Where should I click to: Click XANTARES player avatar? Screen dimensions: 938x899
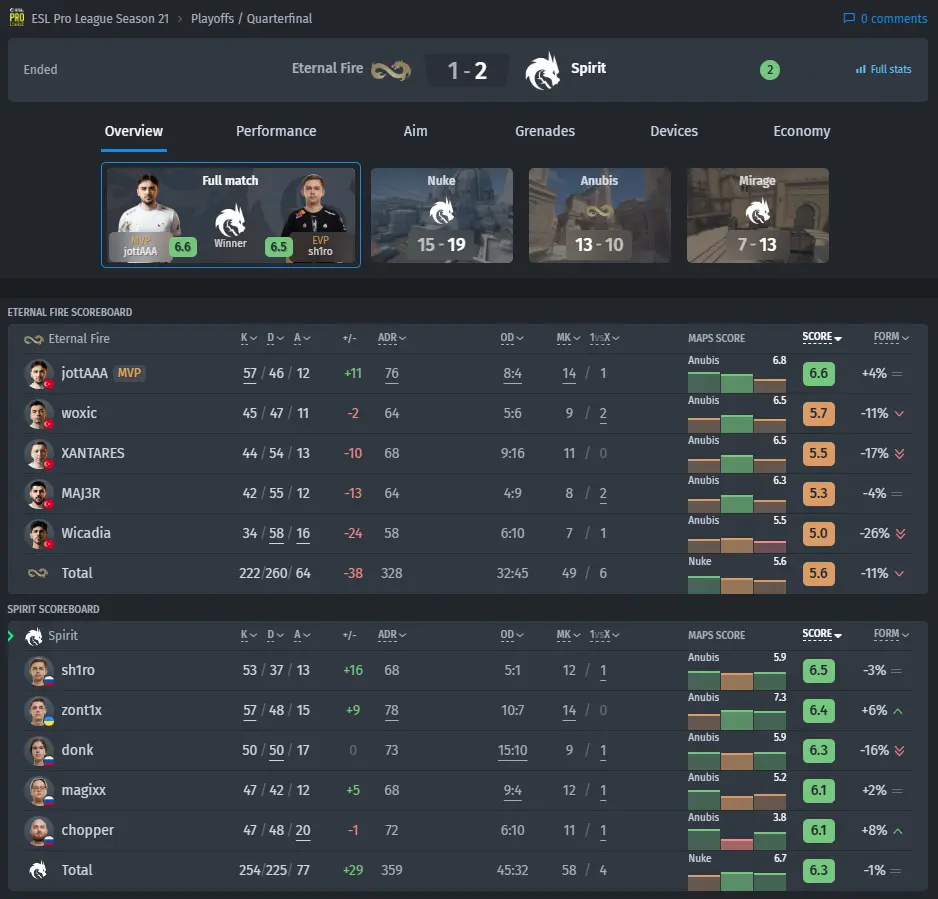click(38, 453)
